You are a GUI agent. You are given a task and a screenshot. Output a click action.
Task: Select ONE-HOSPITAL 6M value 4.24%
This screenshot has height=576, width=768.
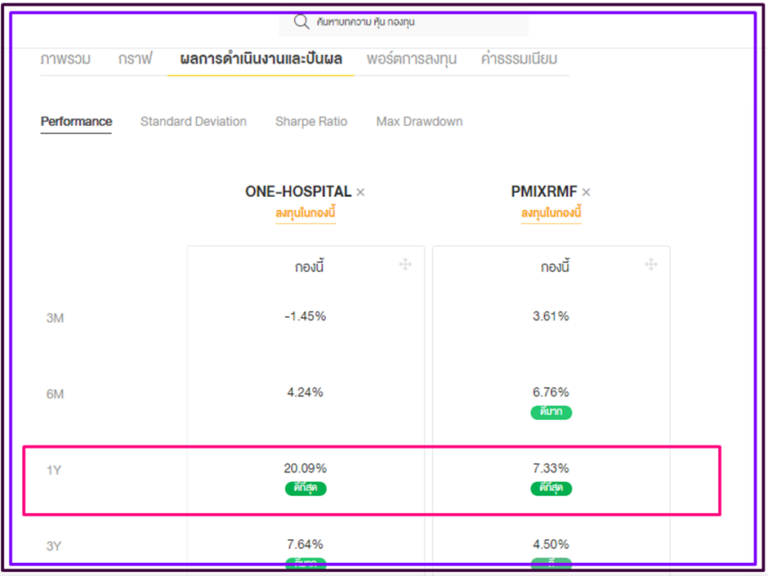[x=305, y=392]
